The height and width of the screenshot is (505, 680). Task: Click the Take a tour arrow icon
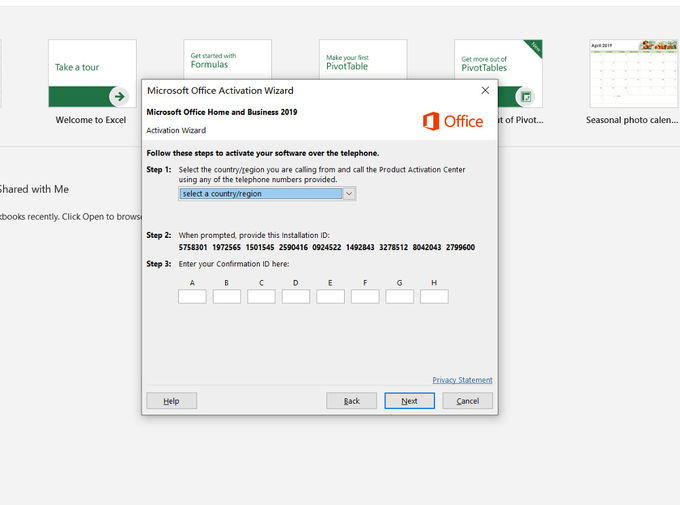pyautogui.click(x=119, y=96)
